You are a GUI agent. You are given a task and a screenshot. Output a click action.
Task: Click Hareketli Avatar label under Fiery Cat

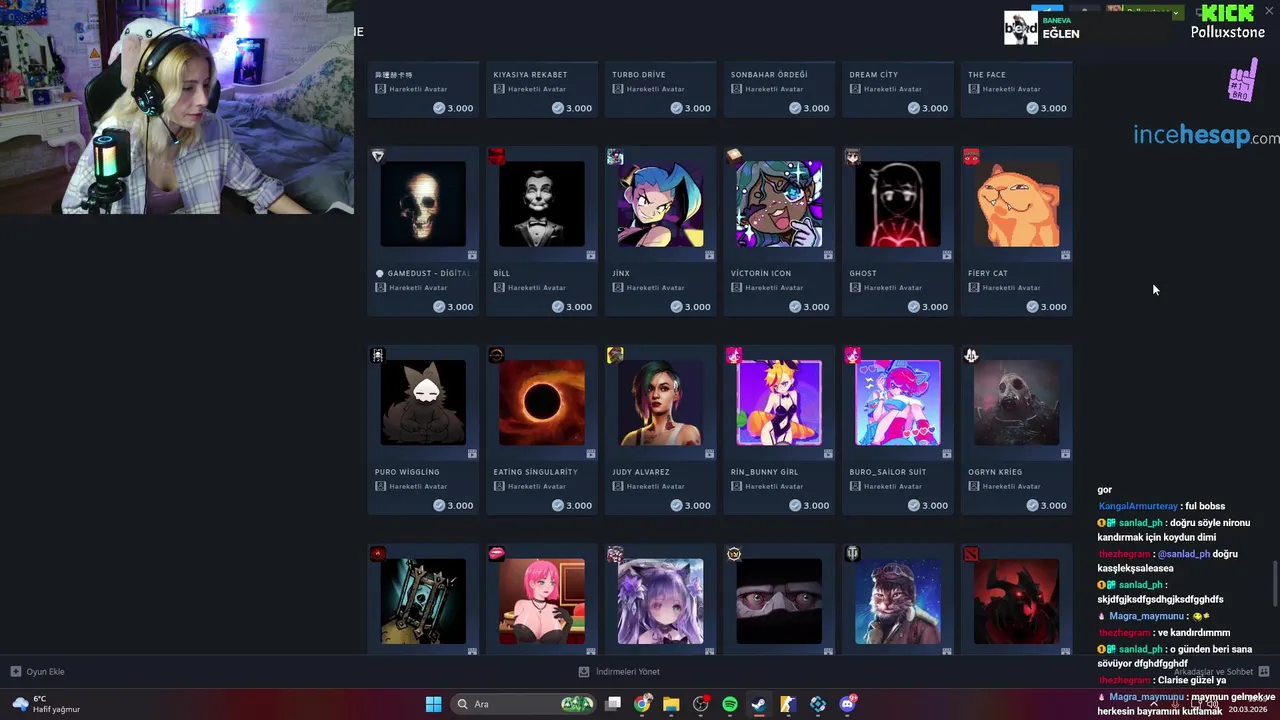coord(1012,288)
